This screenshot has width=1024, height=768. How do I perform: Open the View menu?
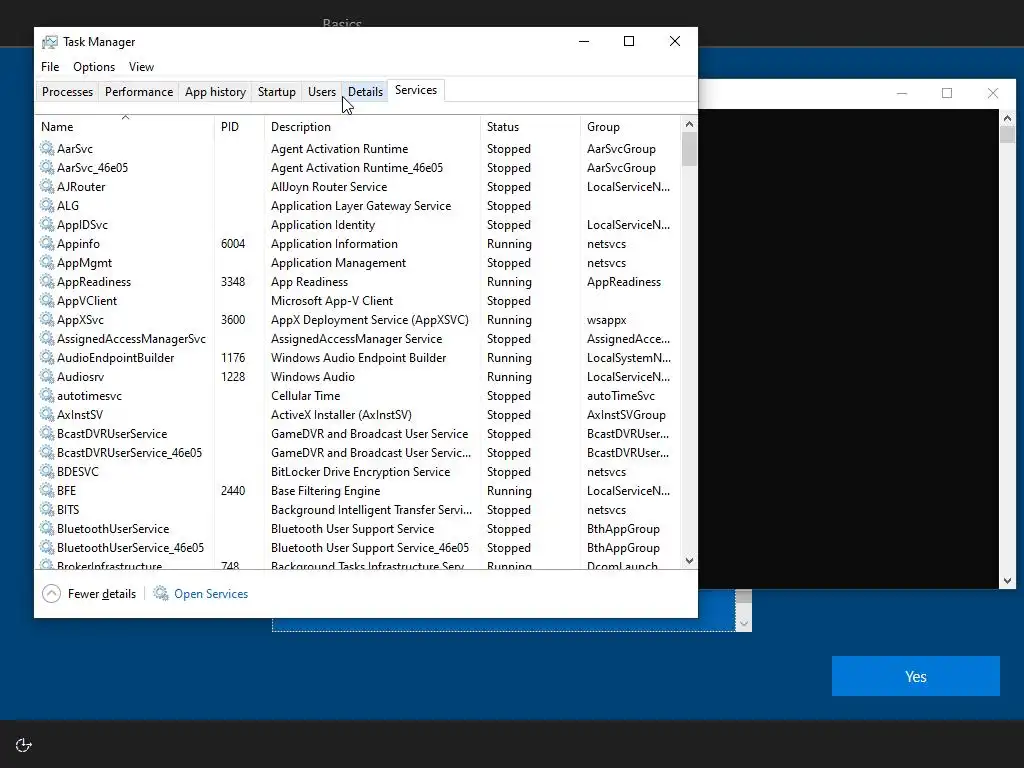tap(141, 67)
